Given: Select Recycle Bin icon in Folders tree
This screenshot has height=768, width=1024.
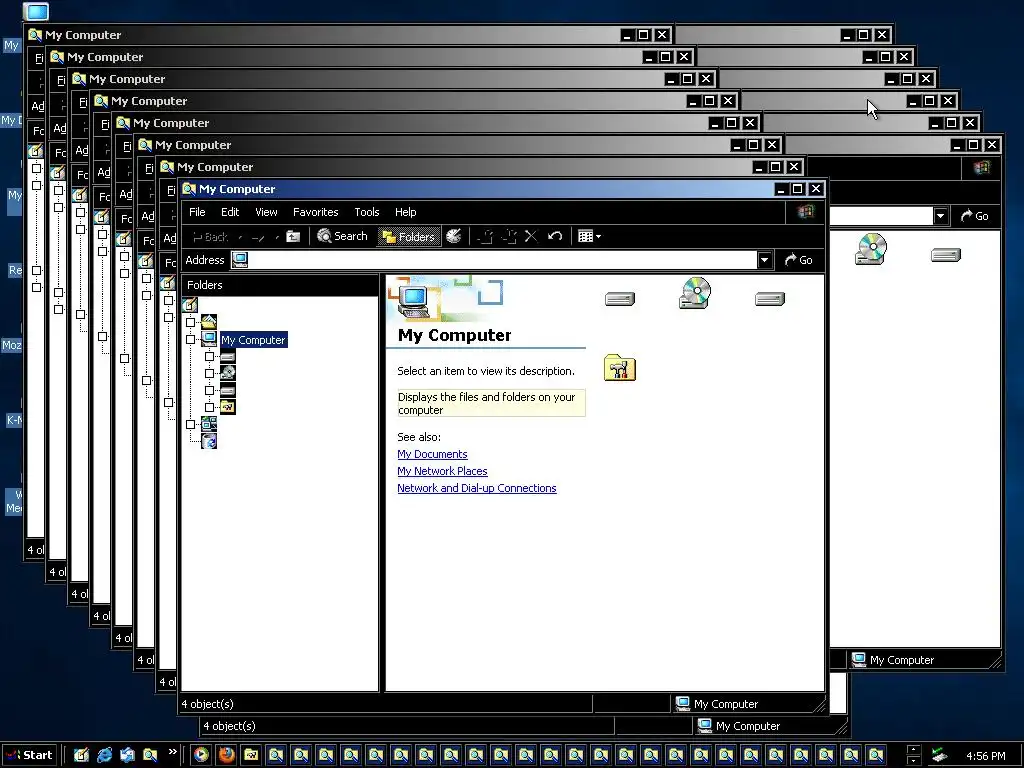Looking at the screenshot, I should tap(209, 441).
